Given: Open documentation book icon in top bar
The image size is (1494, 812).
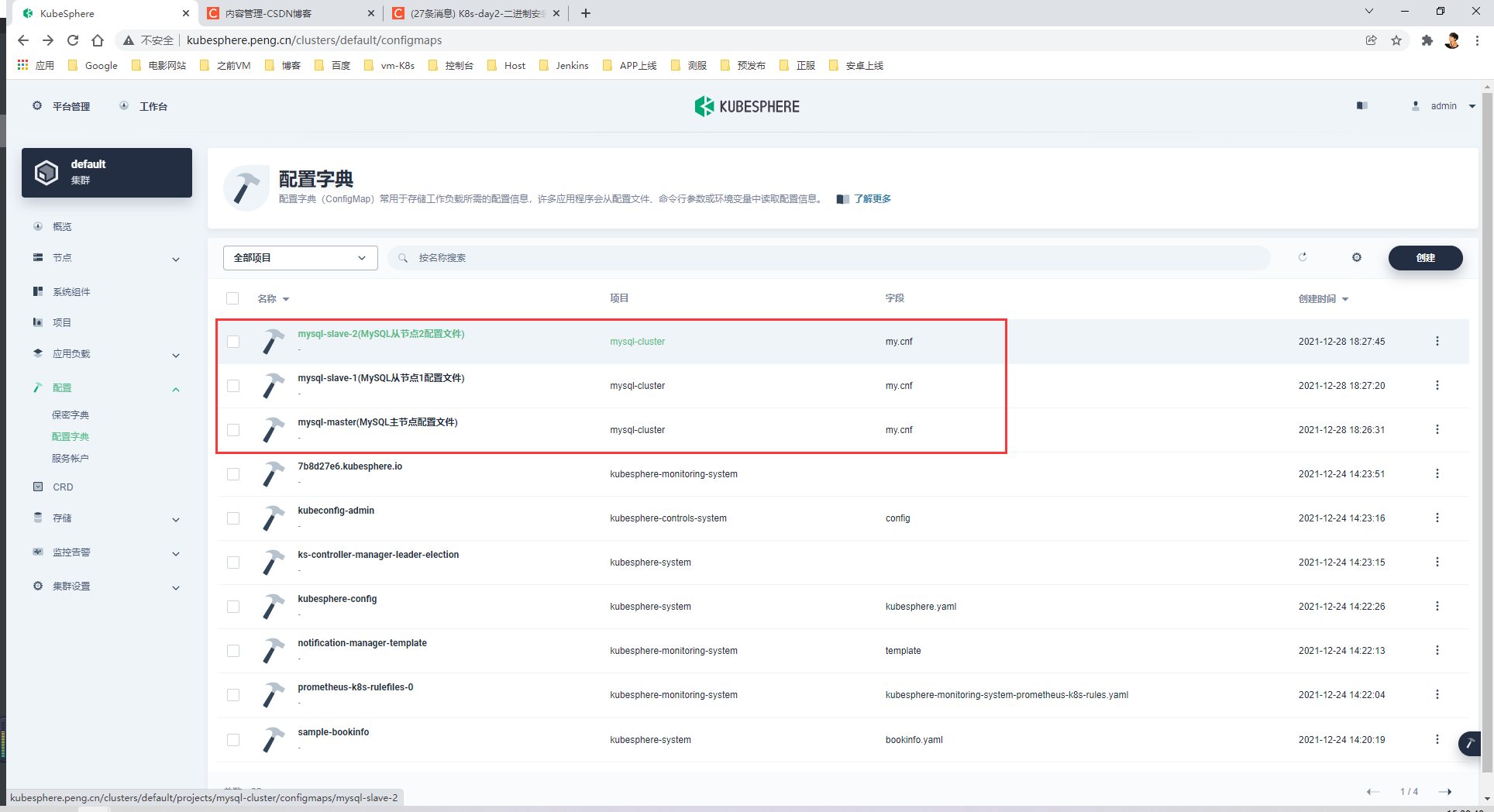Looking at the screenshot, I should pos(1362,105).
